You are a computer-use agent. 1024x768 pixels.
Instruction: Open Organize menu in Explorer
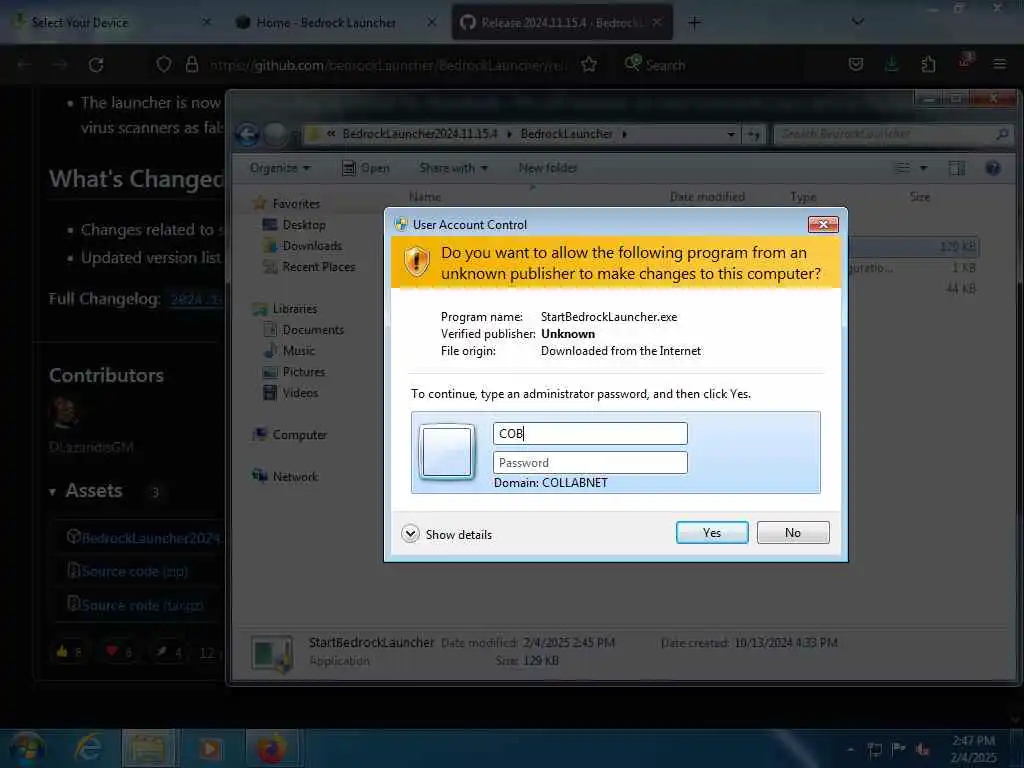click(x=280, y=168)
